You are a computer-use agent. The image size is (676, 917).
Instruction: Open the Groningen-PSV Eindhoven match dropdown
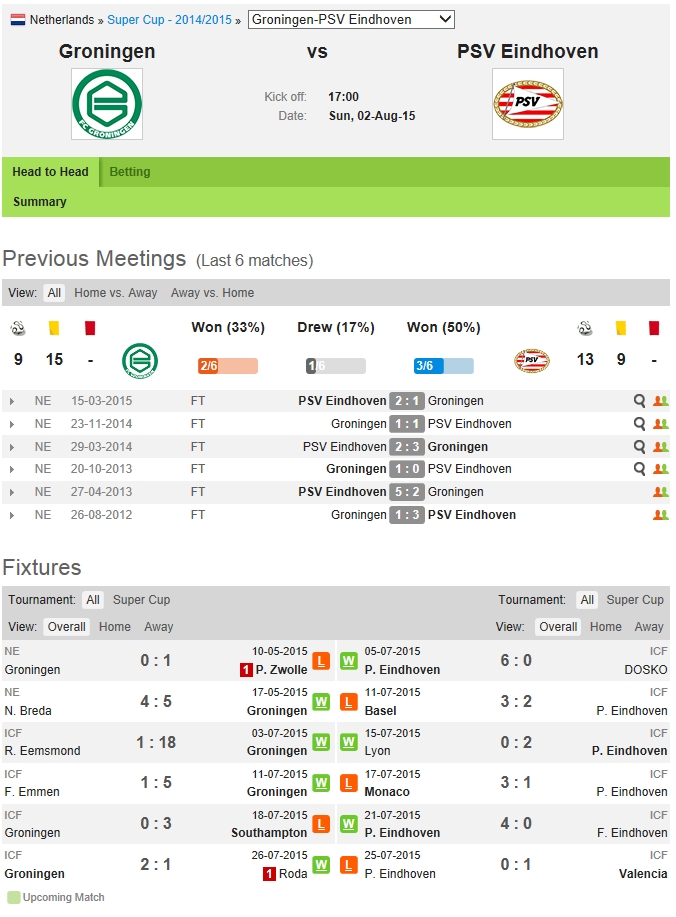click(x=351, y=19)
